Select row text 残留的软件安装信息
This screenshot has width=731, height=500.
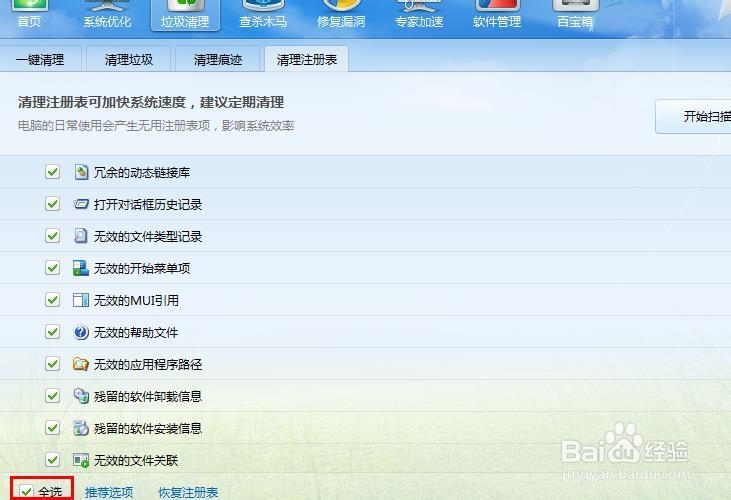(148, 428)
